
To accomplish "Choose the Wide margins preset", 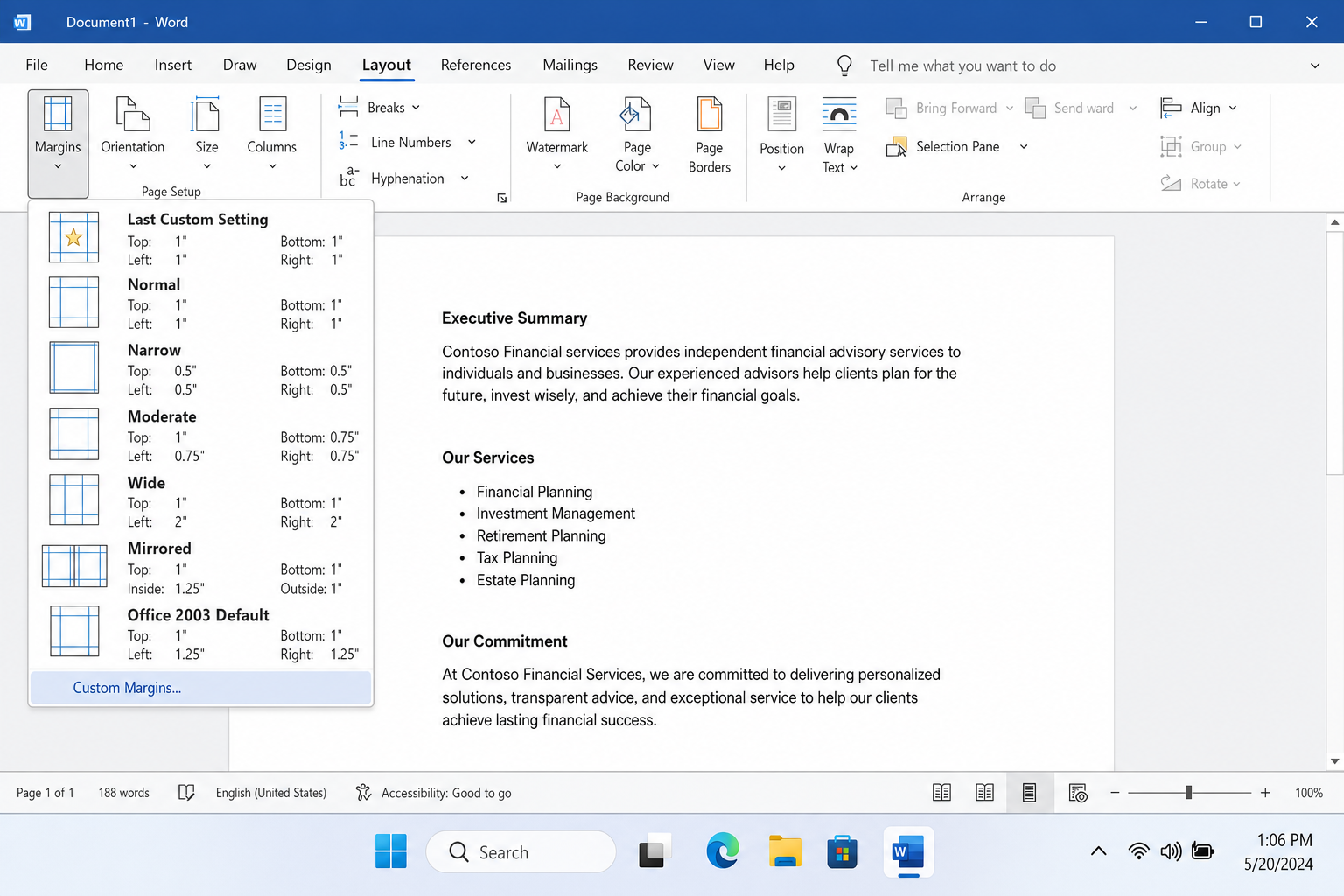I will 201,501.
